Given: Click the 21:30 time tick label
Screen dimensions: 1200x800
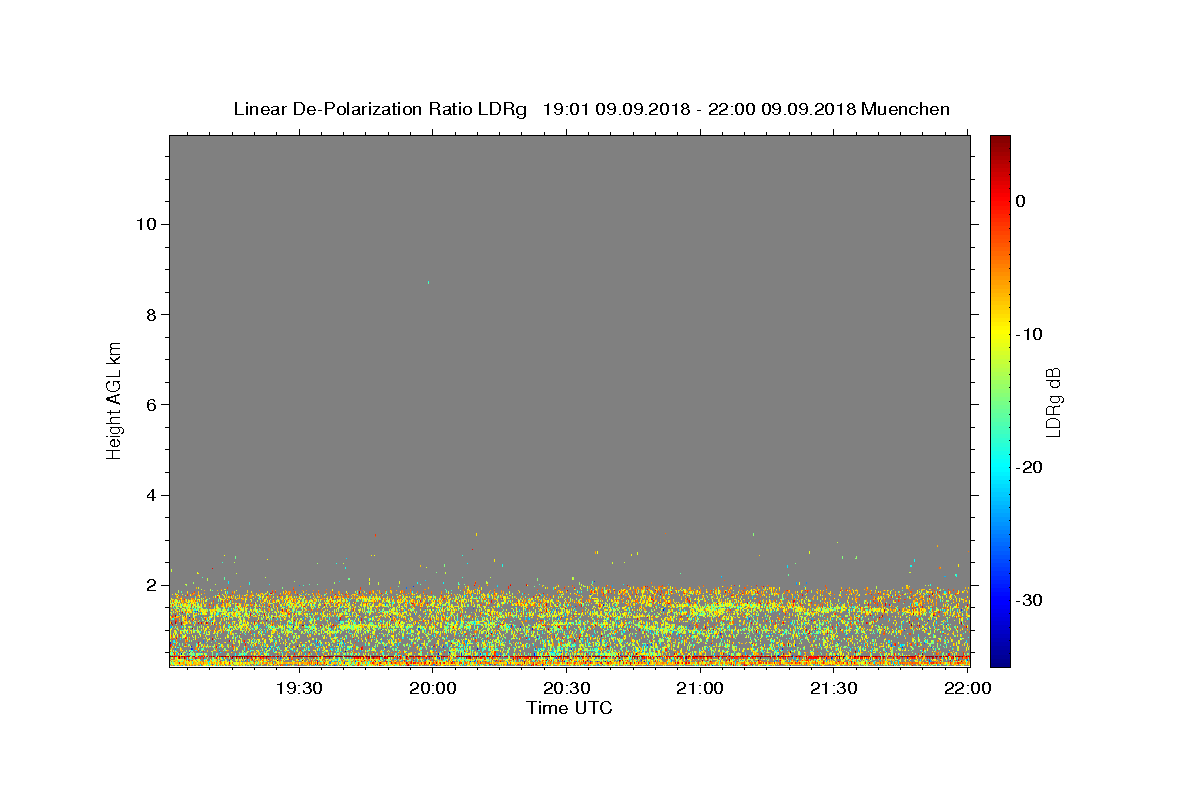Looking at the screenshot, I should coord(834,688).
